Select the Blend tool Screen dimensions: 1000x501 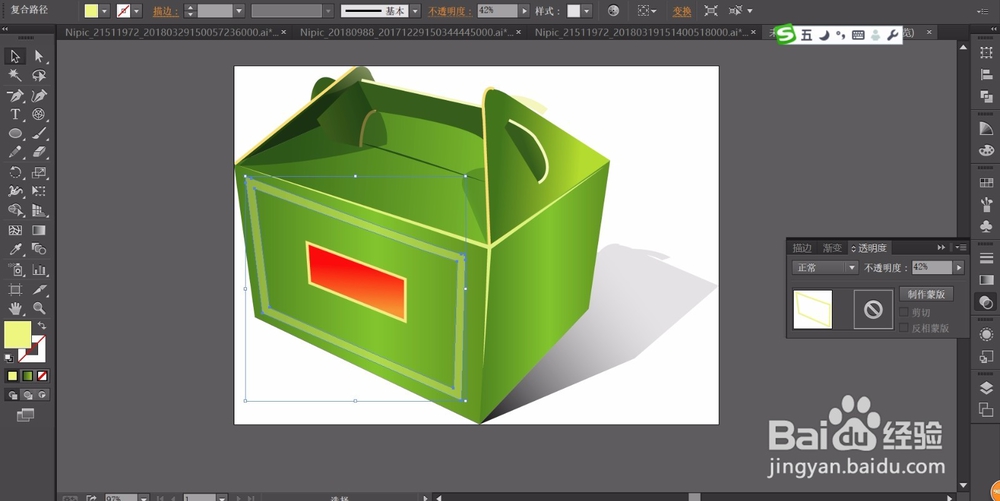click(39, 249)
